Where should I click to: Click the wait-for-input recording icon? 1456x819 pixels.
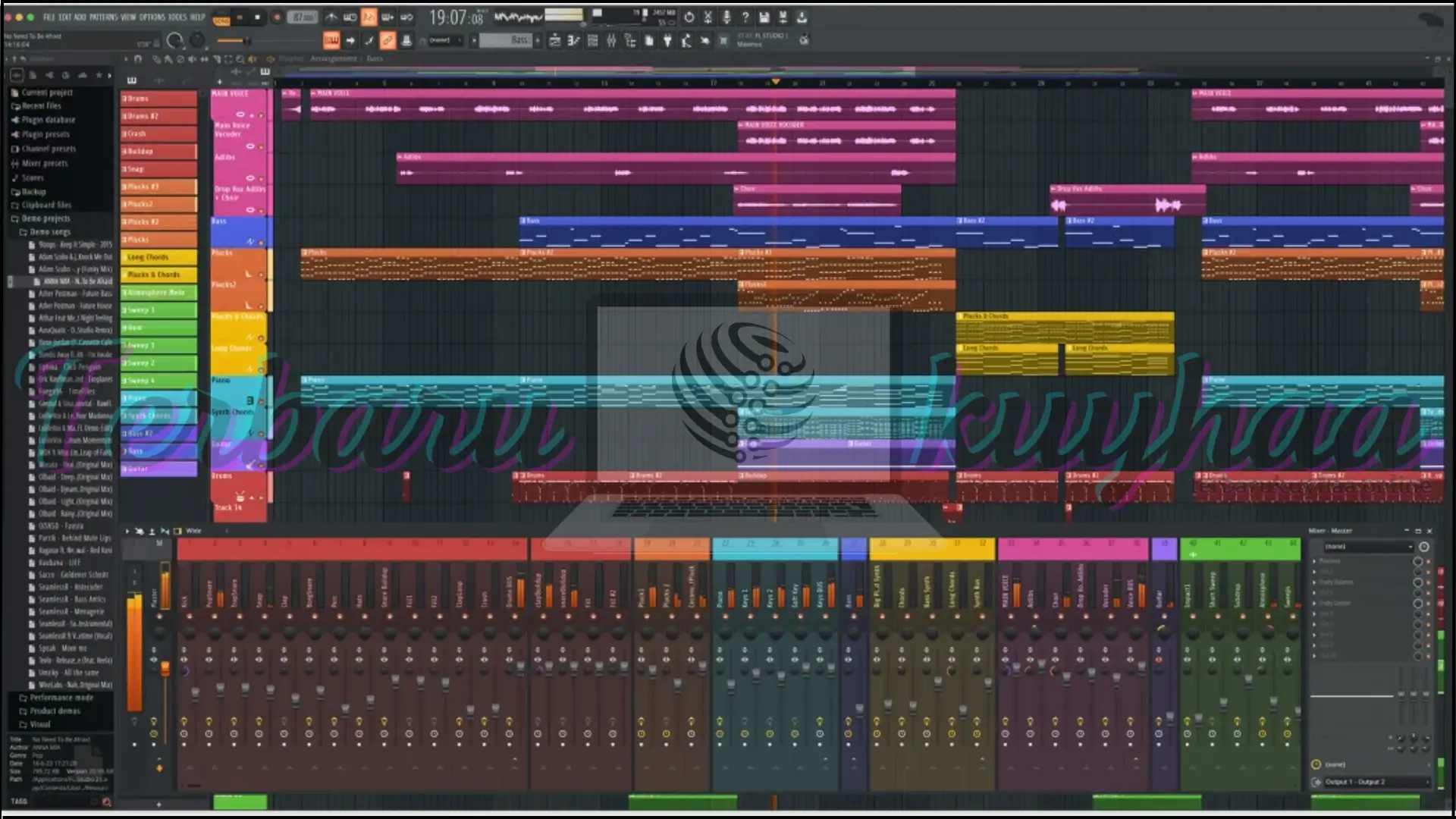click(x=350, y=17)
